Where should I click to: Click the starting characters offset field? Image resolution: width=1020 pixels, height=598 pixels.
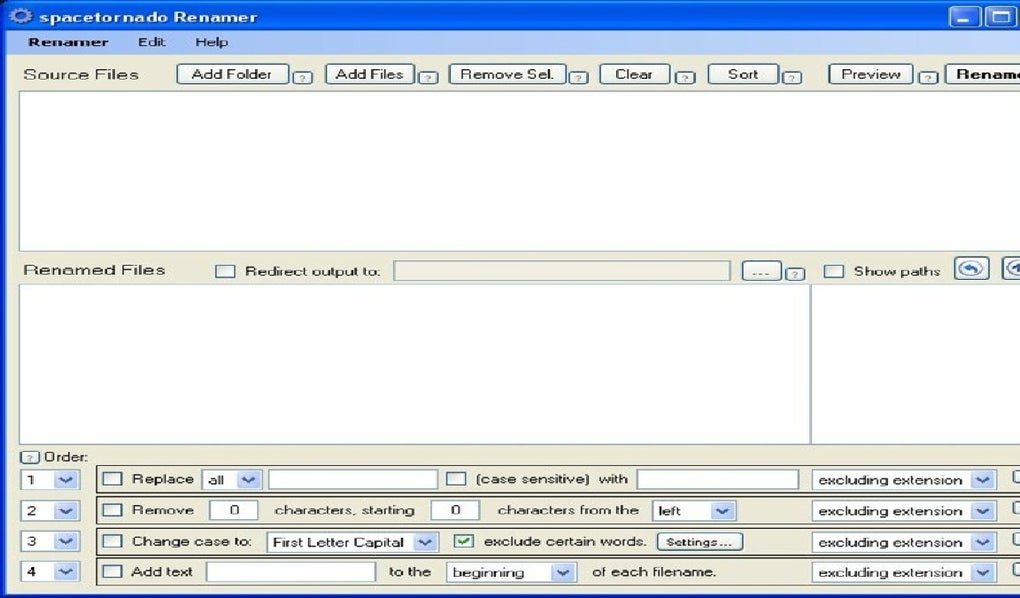coord(455,510)
